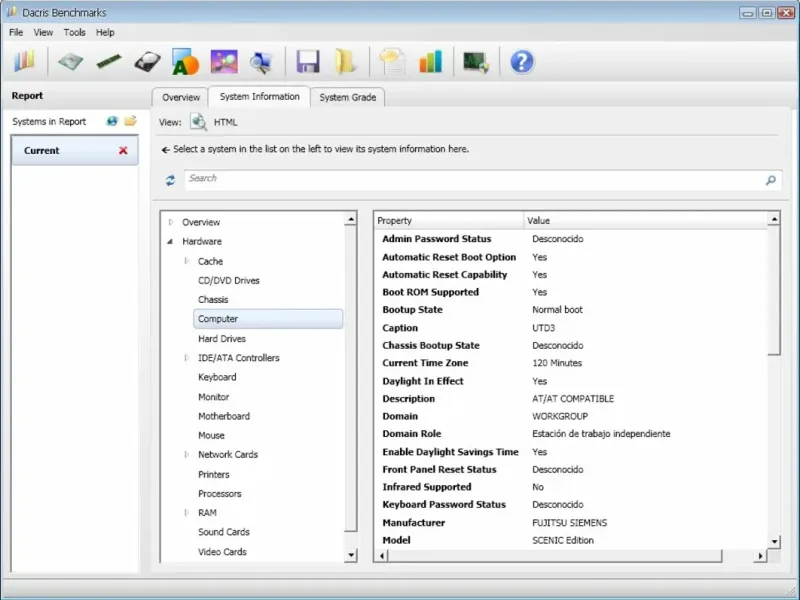Remove Current system with the red X
The image size is (800, 600).
click(x=123, y=151)
